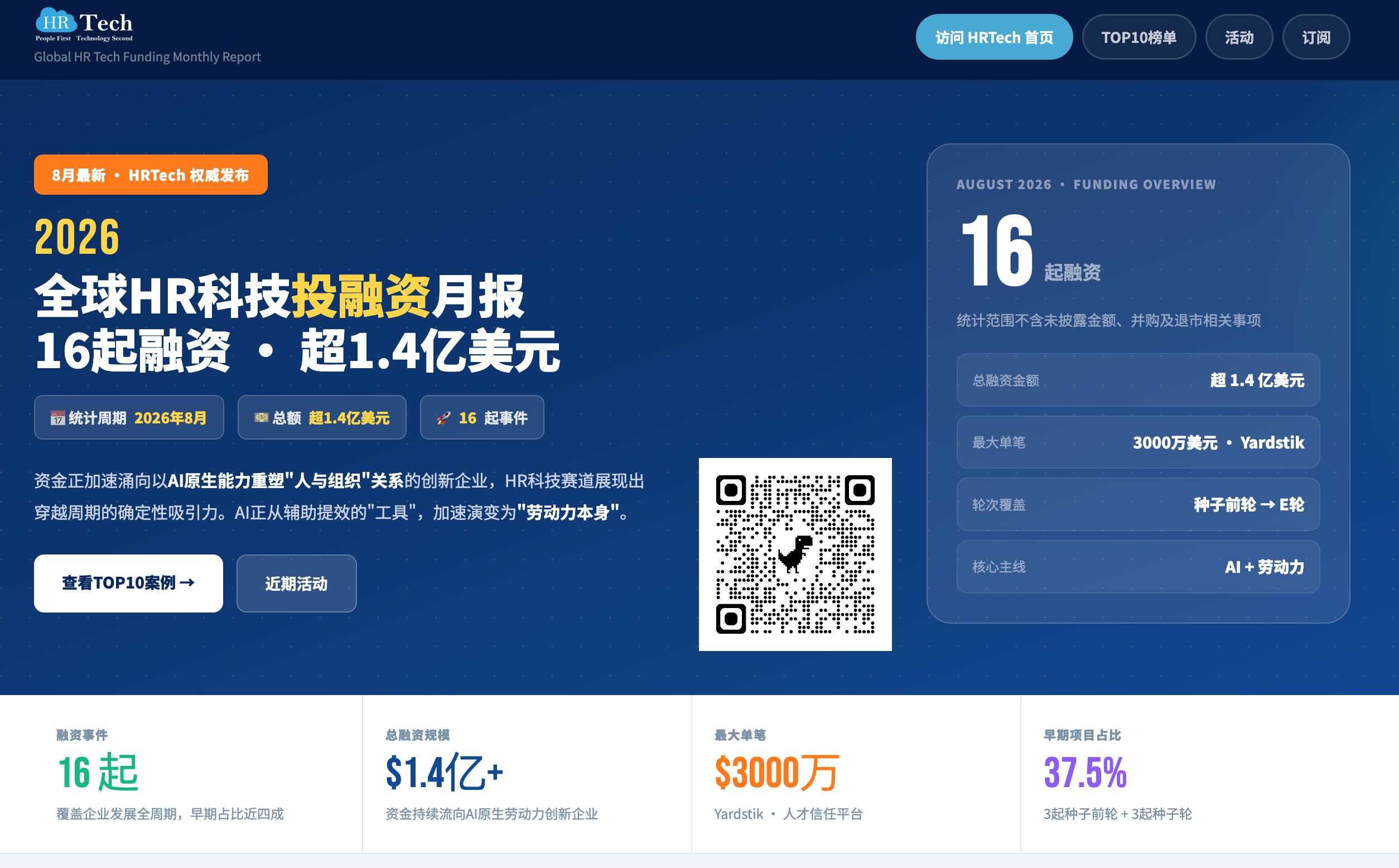Click the 轮次覆盖 种子前轮 → E轮 row

1138,505
